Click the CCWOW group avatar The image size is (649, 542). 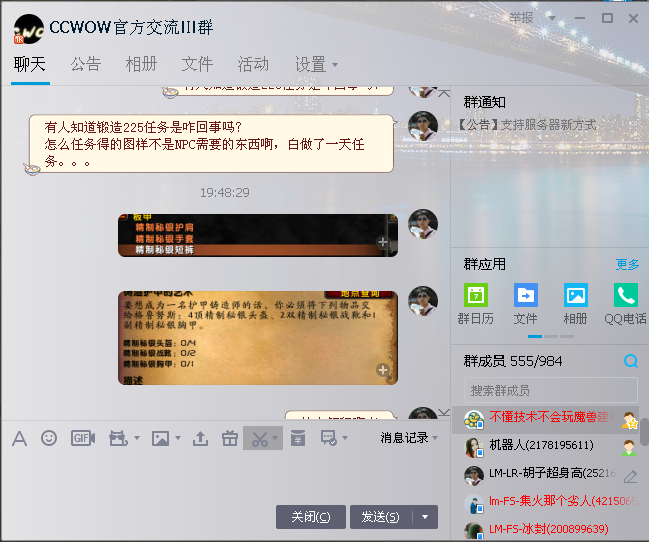pos(29,29)
